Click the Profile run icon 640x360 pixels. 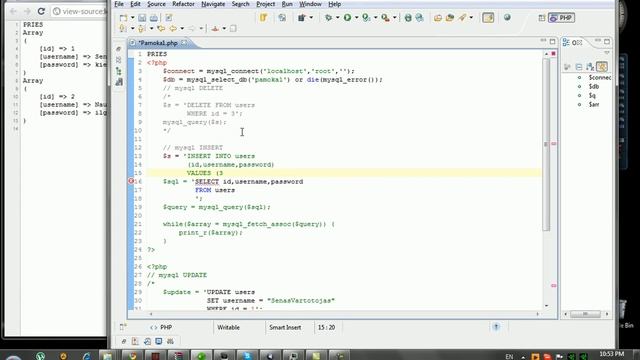(x=366, y=18)
